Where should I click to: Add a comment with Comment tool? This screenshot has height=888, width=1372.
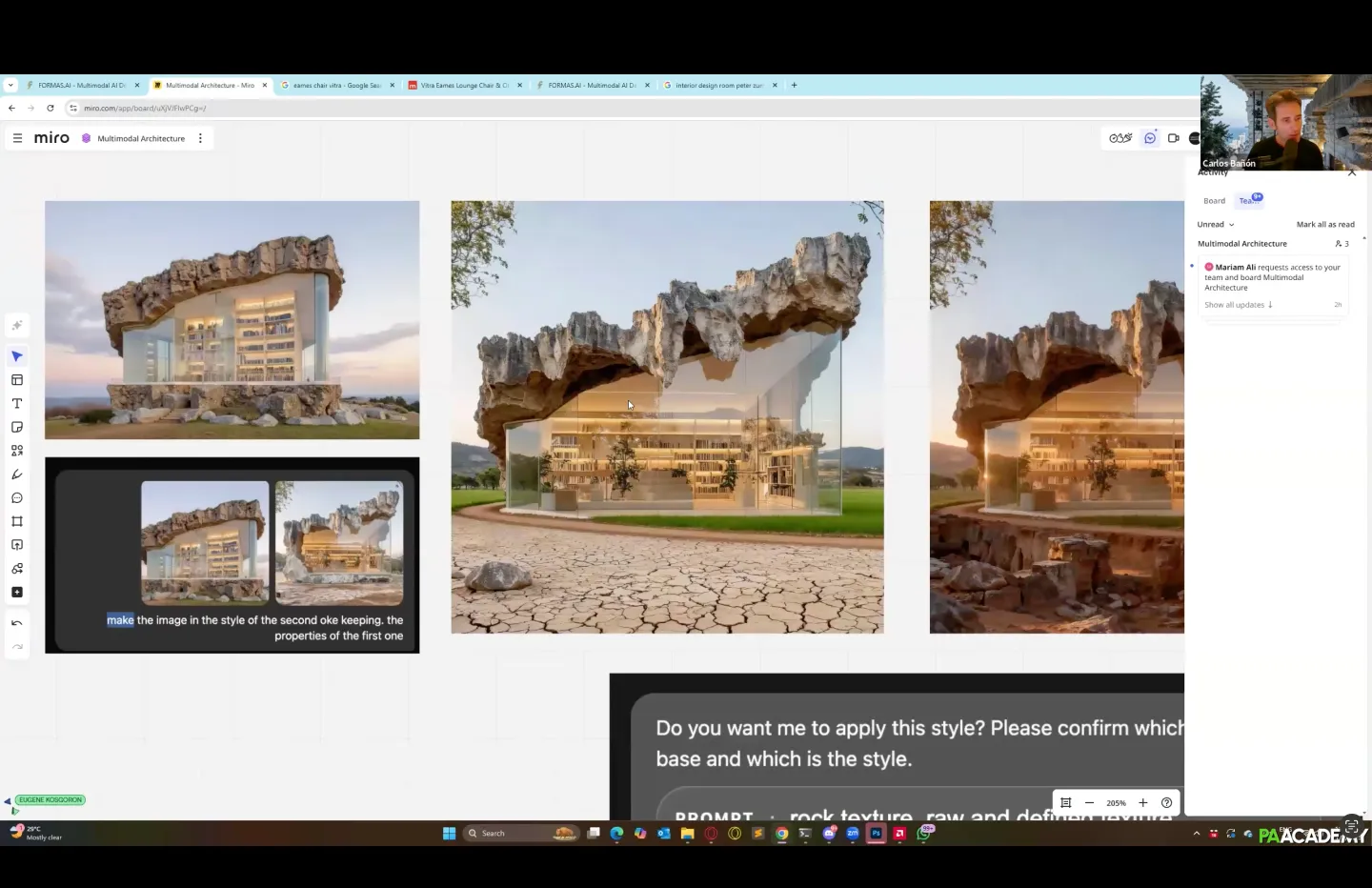click(17, 498)
